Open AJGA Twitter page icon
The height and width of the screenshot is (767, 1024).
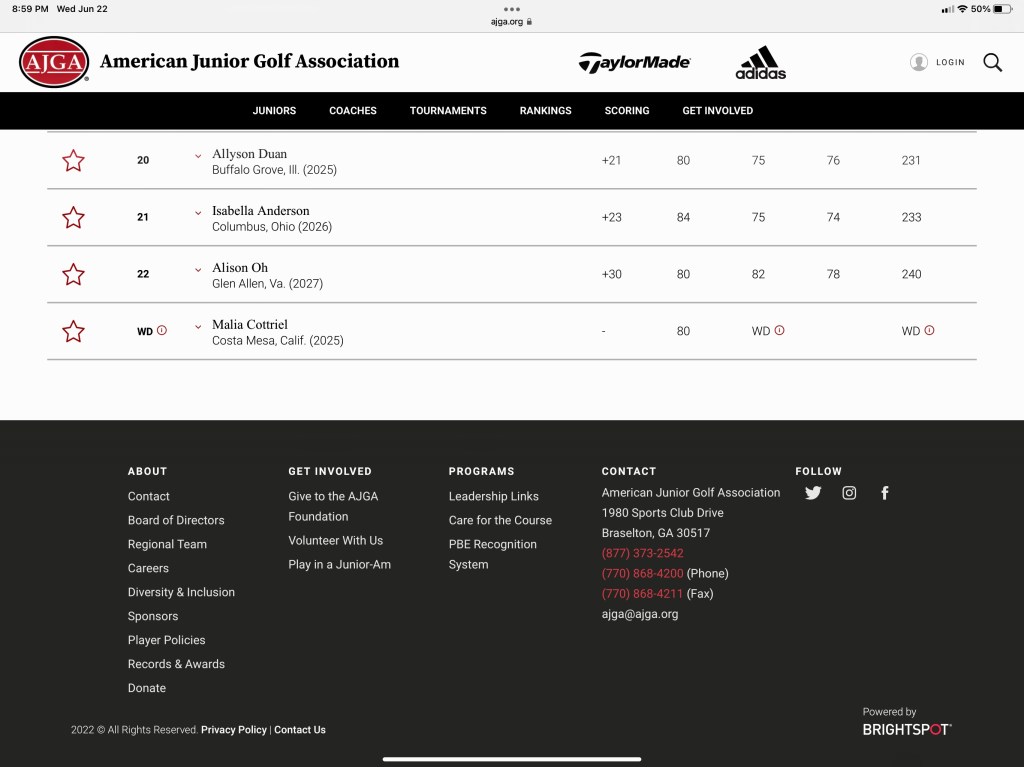[813, 493]
